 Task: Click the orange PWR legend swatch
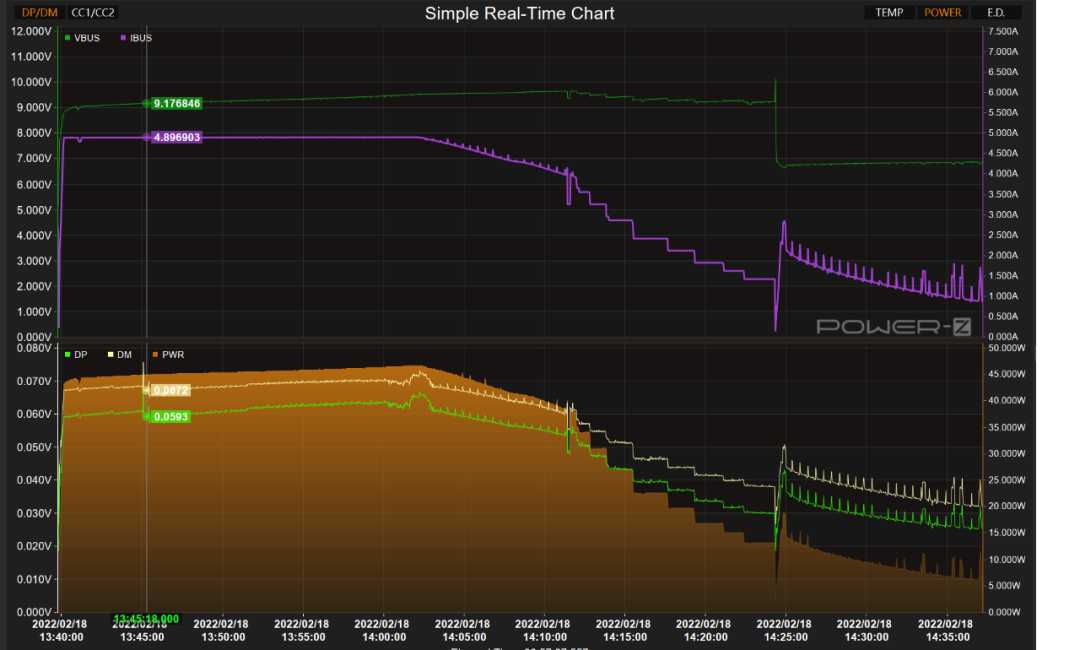[x=155, y=354]
